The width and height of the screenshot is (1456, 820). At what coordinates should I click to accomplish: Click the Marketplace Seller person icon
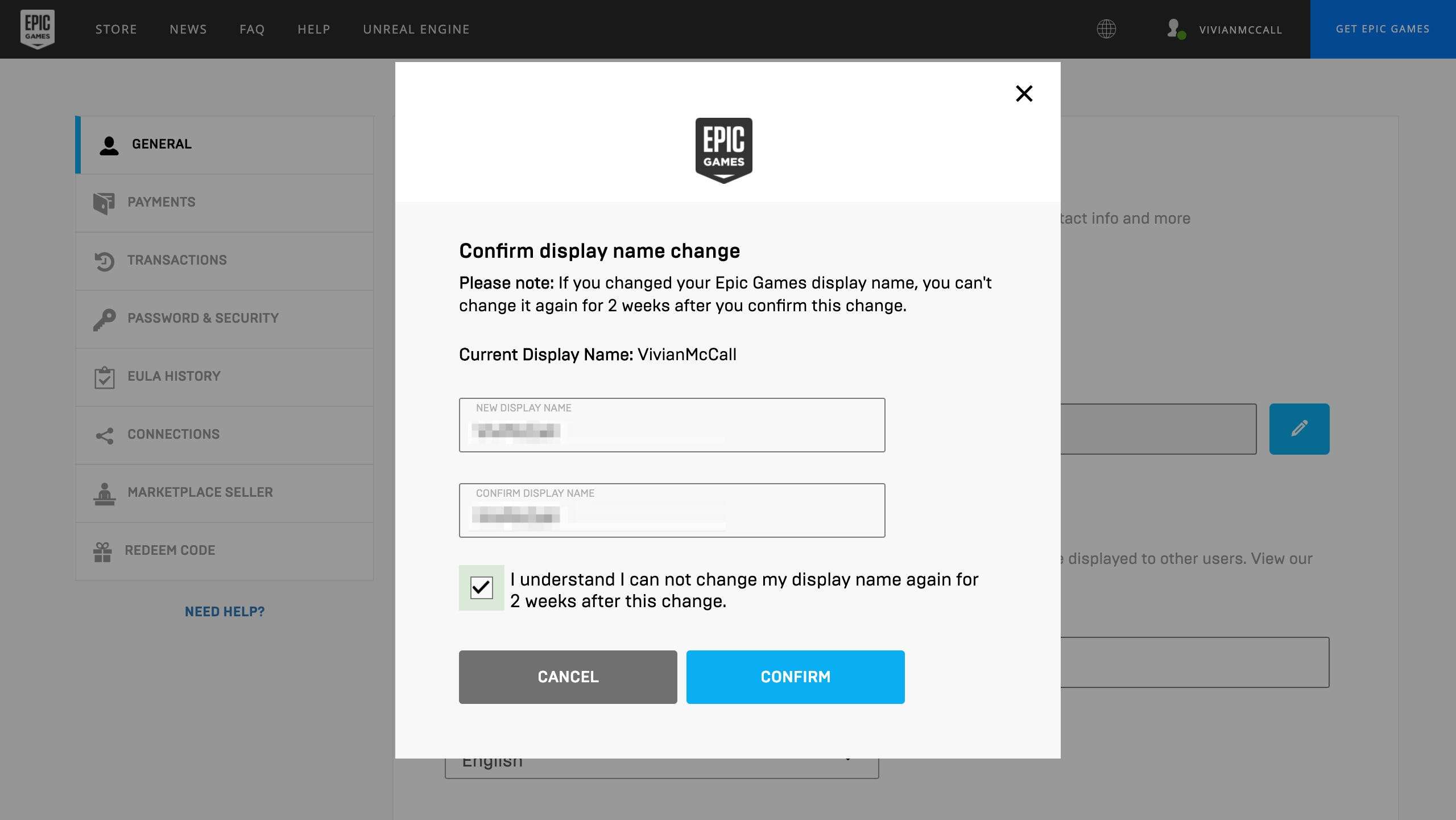point(103,492)
